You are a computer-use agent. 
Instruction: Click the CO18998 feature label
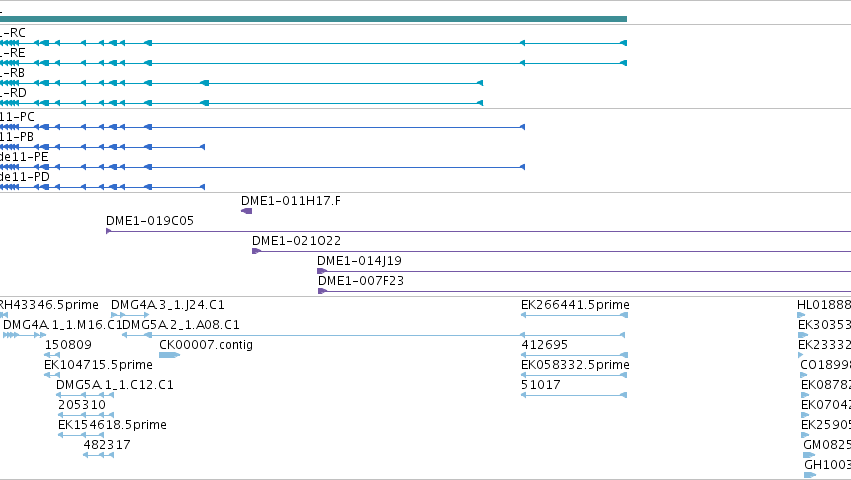tap(825, 365)
